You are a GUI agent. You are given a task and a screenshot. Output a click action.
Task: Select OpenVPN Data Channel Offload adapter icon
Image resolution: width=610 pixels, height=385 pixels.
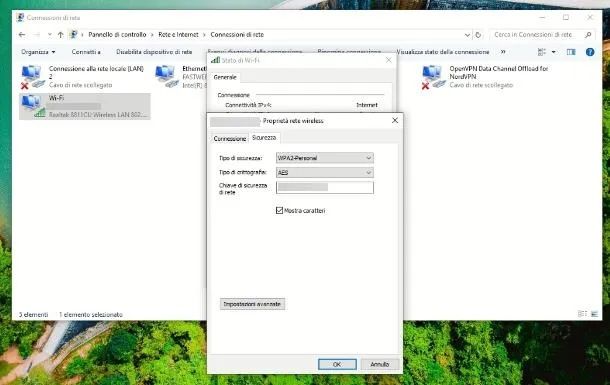(x=433, y=77)
